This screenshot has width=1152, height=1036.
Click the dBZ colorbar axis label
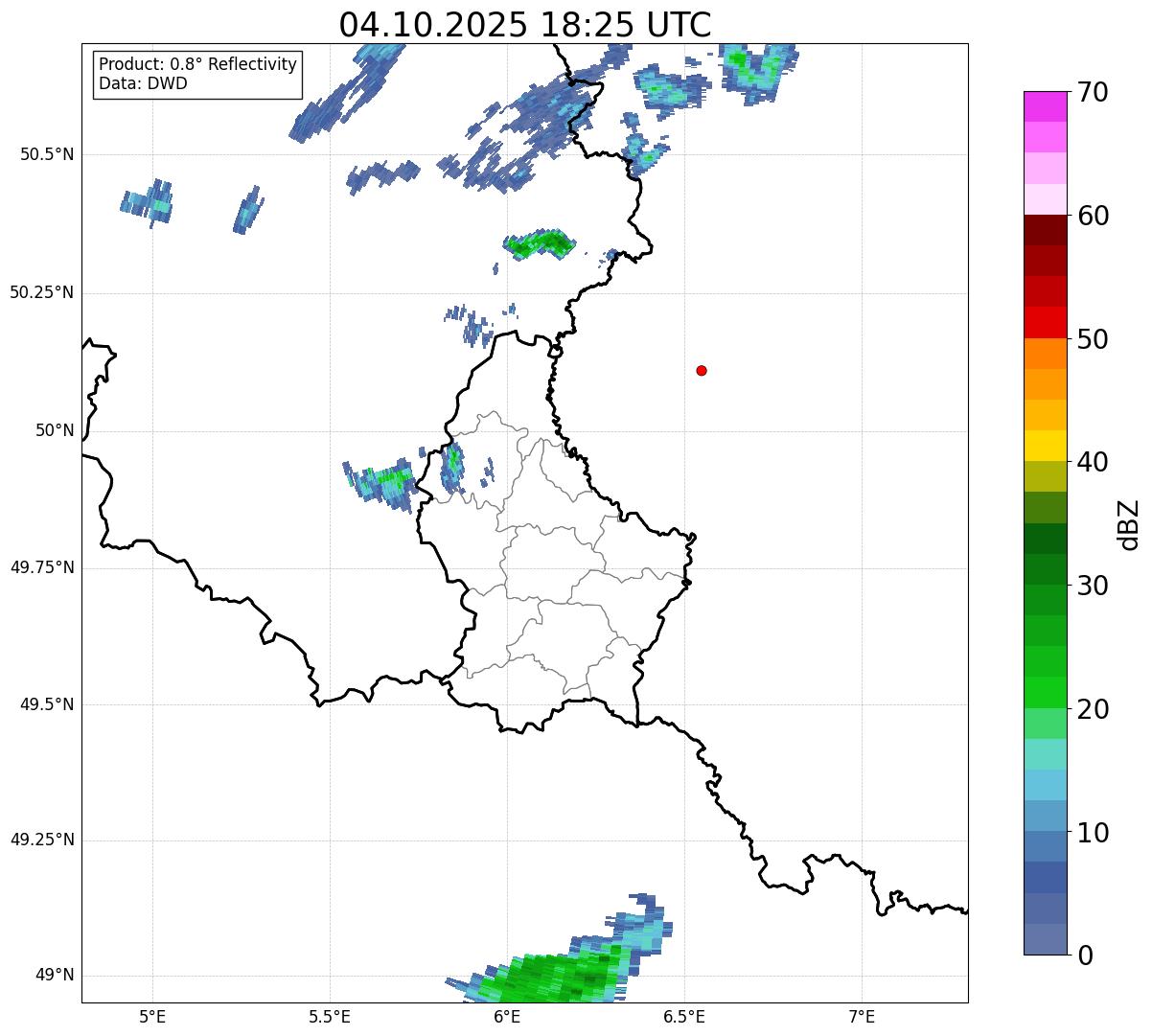tap(1129, 523)
